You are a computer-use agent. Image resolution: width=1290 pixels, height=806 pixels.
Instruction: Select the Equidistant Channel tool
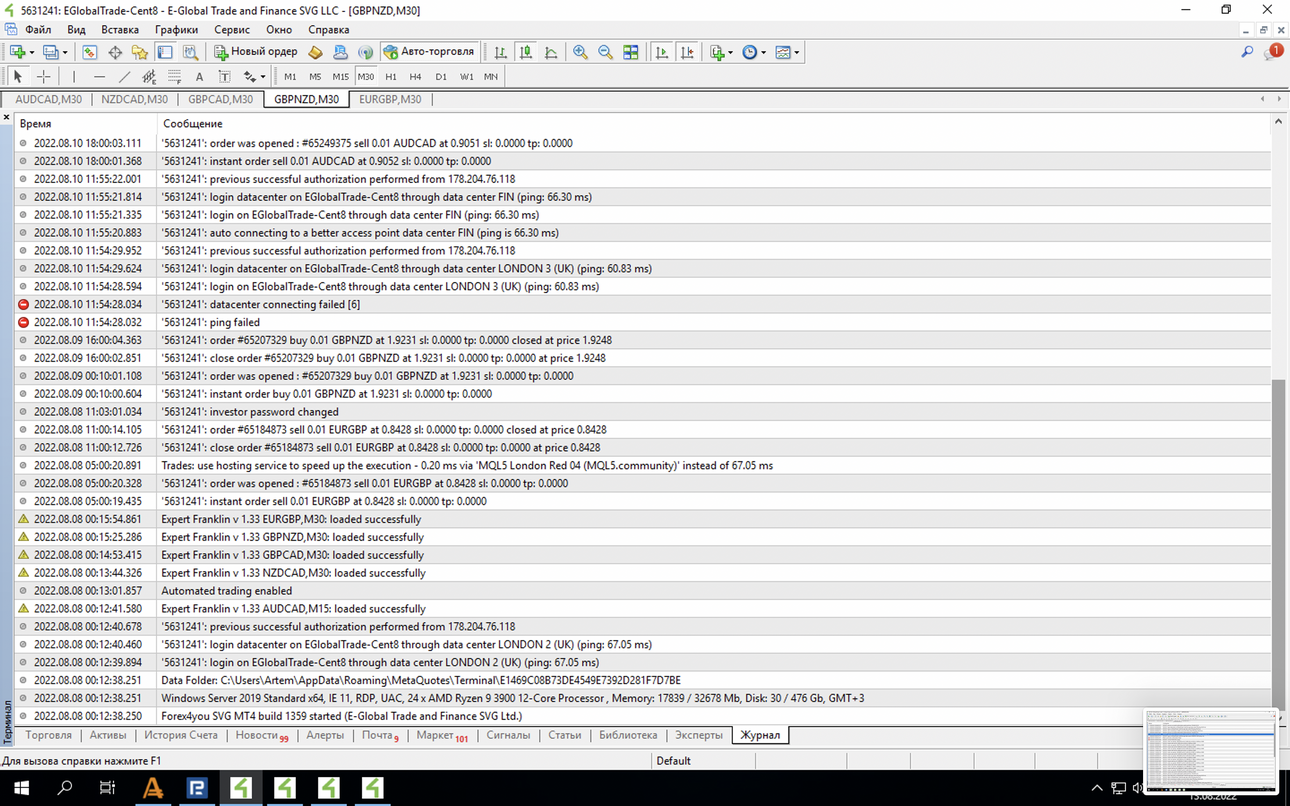149,76
